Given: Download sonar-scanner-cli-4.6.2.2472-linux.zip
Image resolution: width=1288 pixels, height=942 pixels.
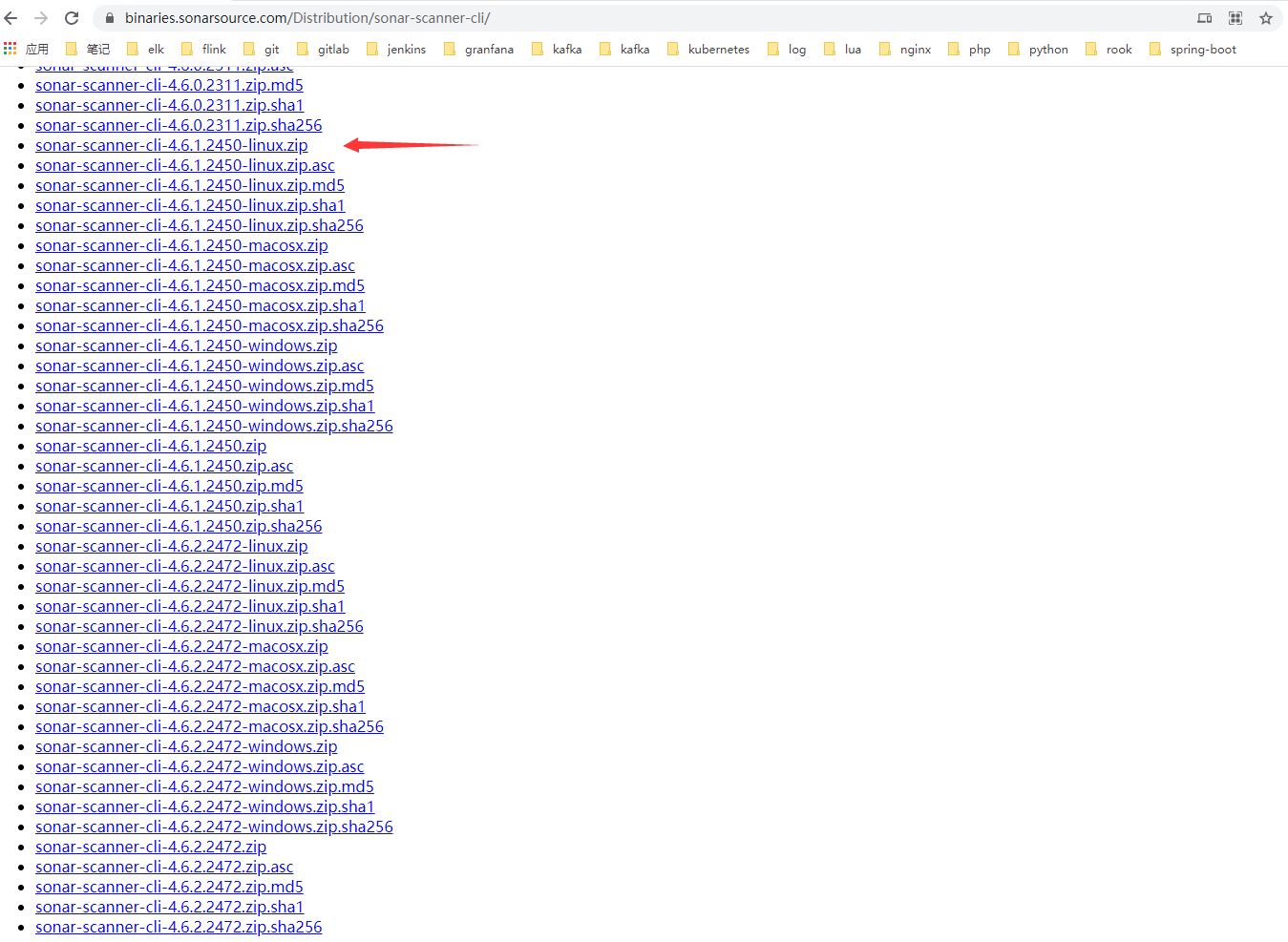Looking at the screenshot, I should 172,546.
